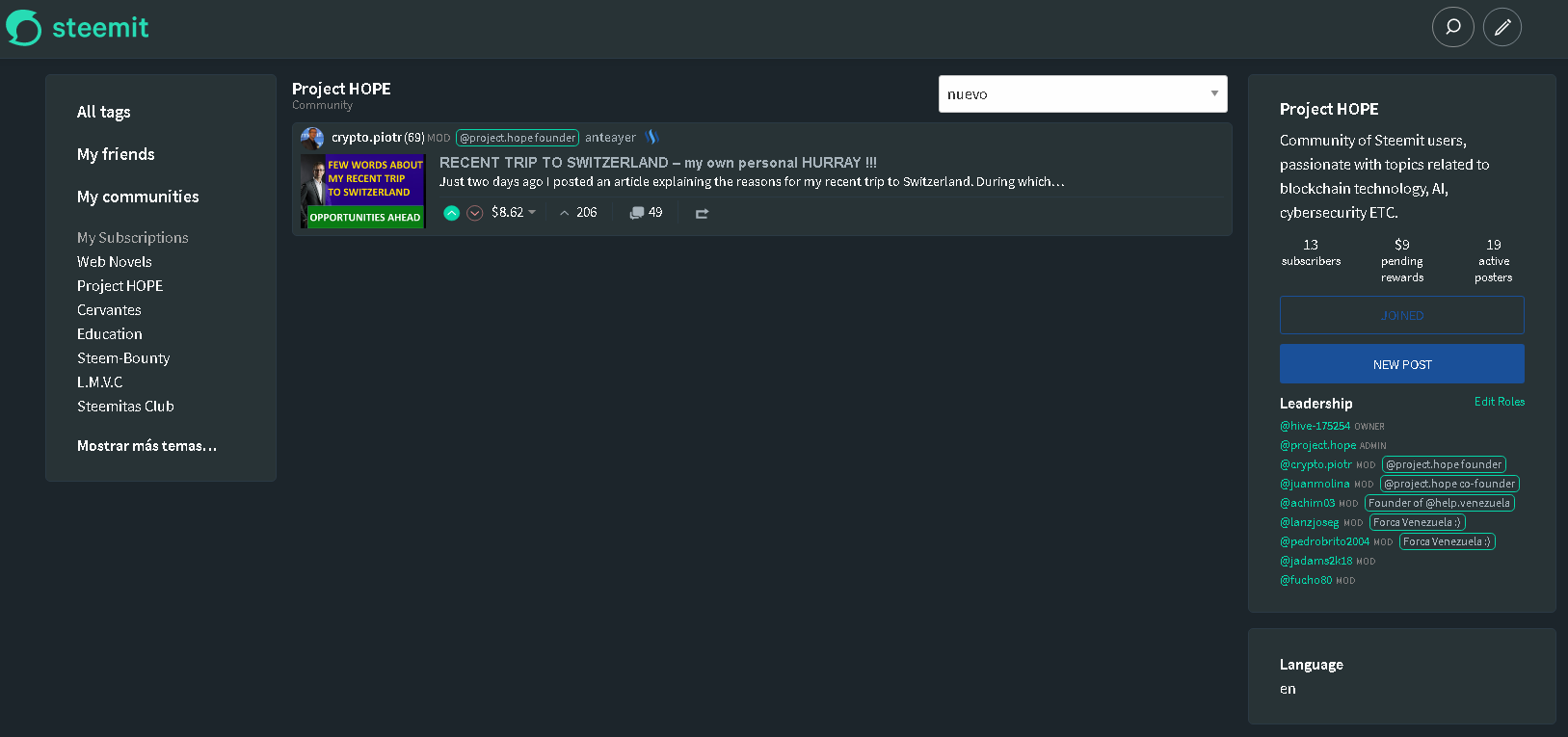Click the Project HOPE feed heading
The width and height of the screenshot is (1568, 737).
click(341, 89)
